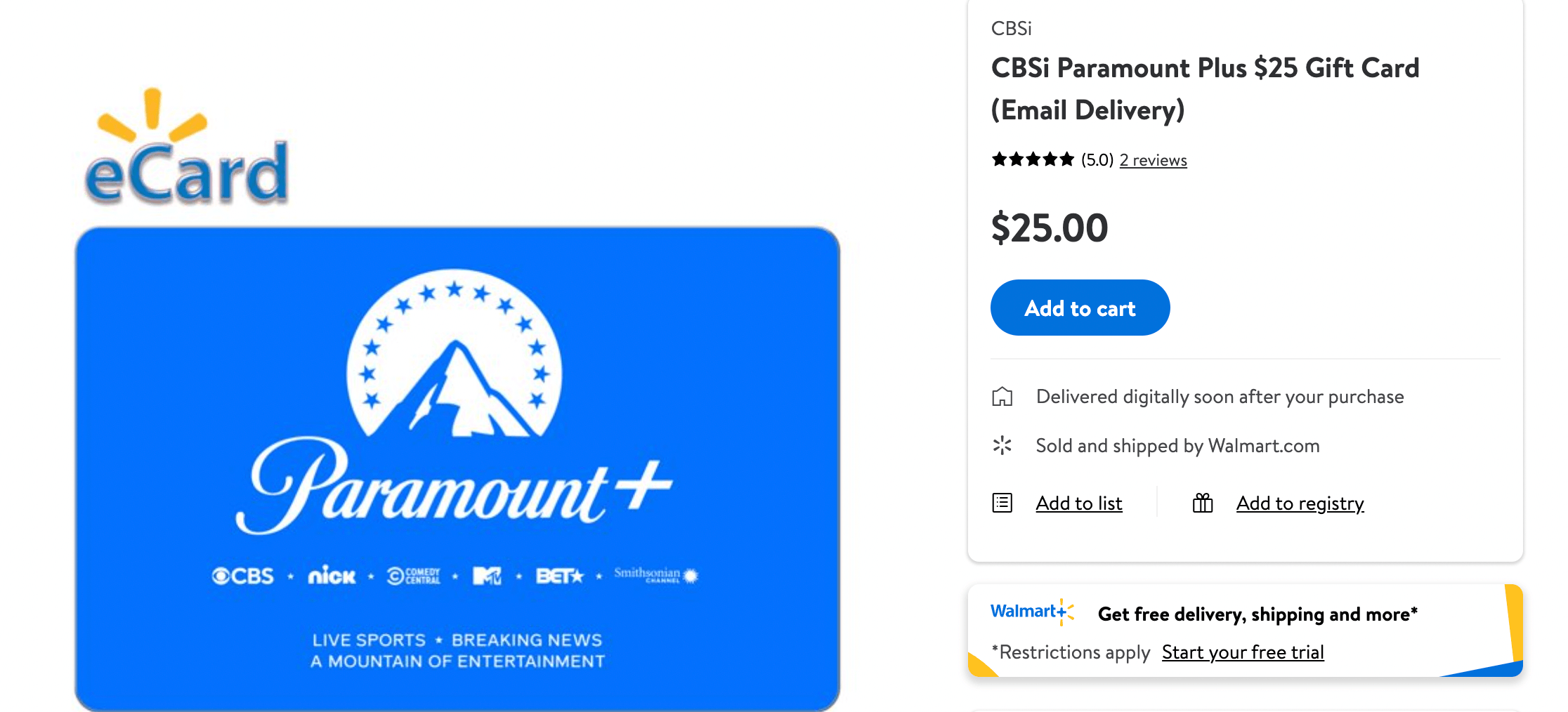The height and width of the screenshot is (712, 1568).
Task: Click the Walmart+ logo in the banner
Action: pyautogui.click(x=1031, y=612)
